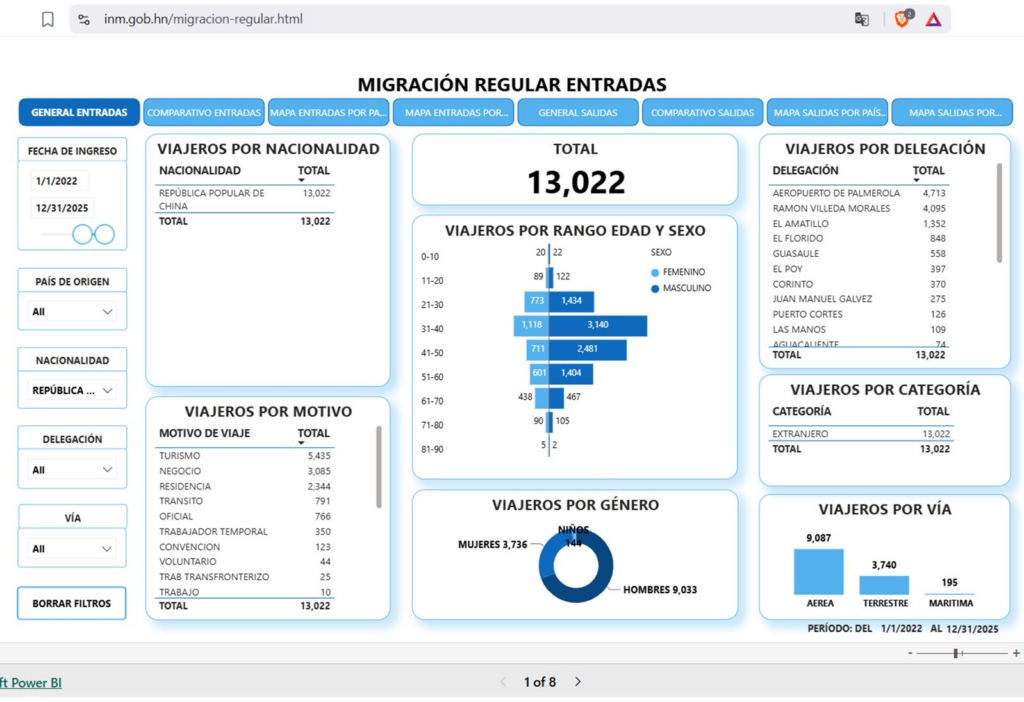Switch to Comparativo Entradas tab
The height and width of the screenshot is (702, 1024).
pos(204,112)
